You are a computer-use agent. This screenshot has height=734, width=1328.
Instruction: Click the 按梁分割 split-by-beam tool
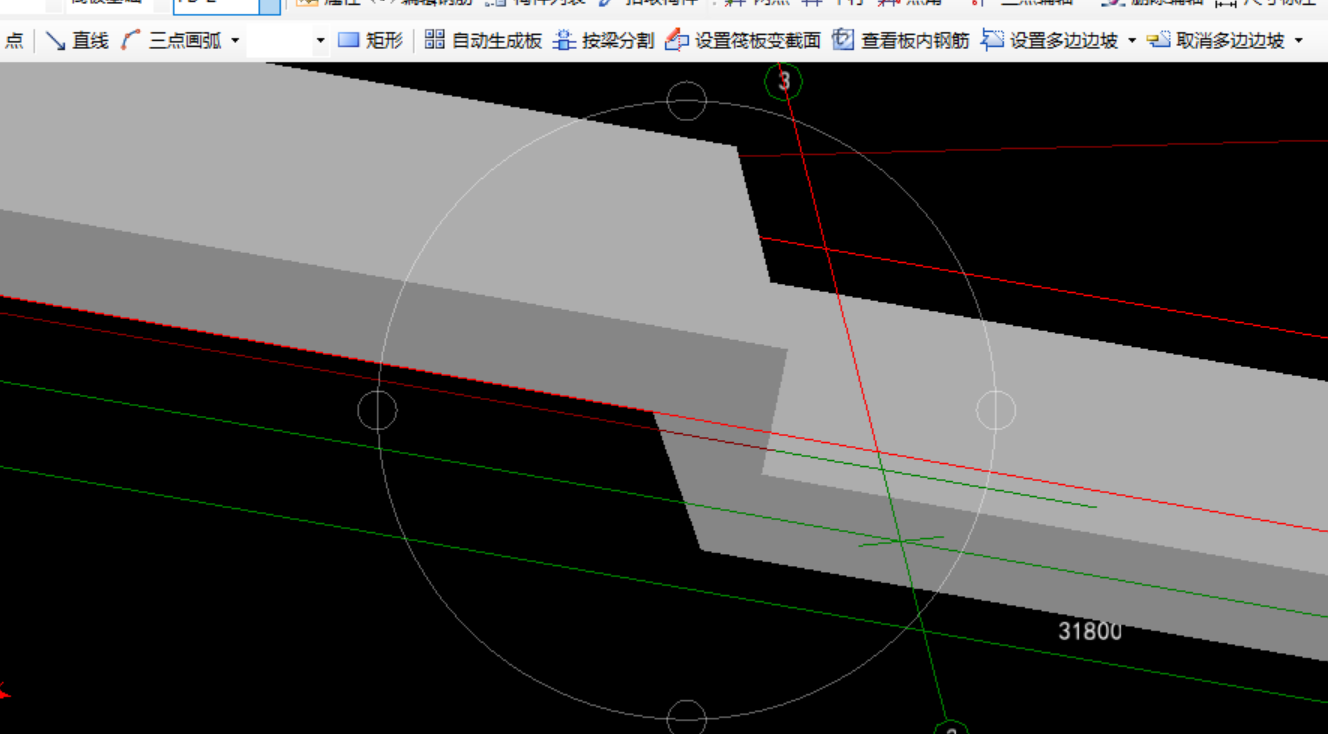pos(604,41)
